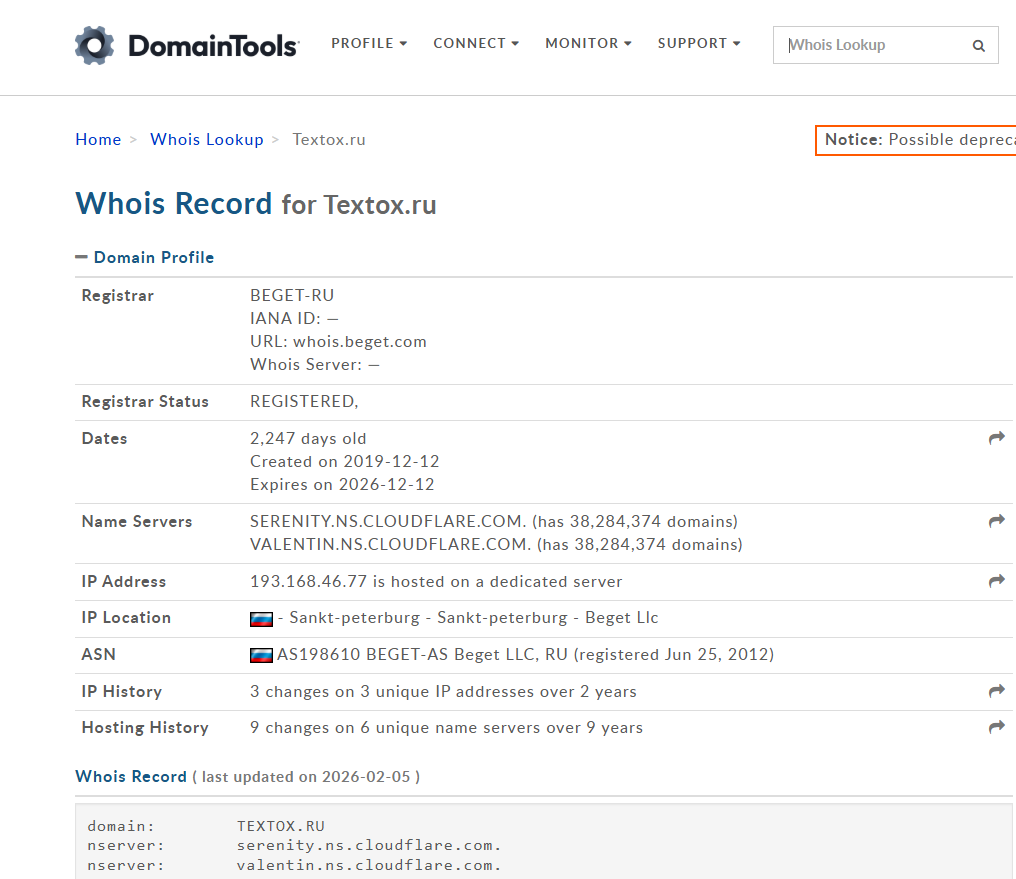This screenshot has height=879, width=1016.
Task: Click the Notice: Possible deprecation banner
Action: 916,140
